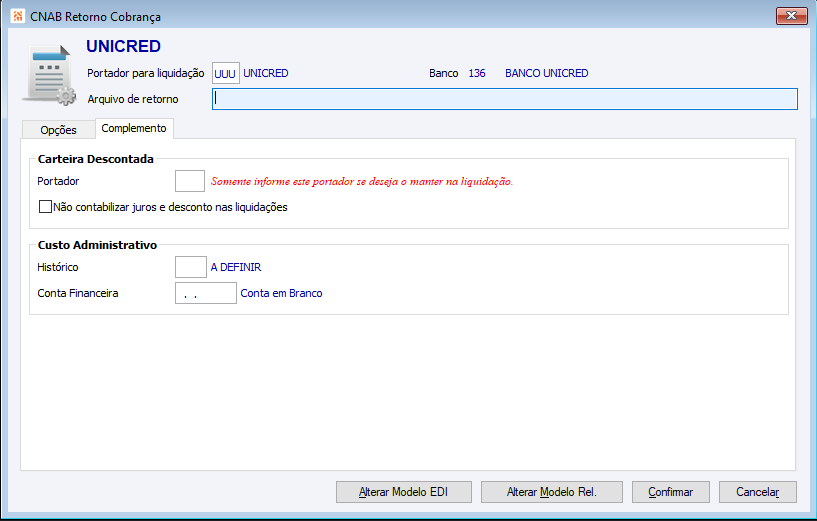Click the 'Arquivo de retorno' label
Viewport: 817px width, 521px height.
coord(133,99)
